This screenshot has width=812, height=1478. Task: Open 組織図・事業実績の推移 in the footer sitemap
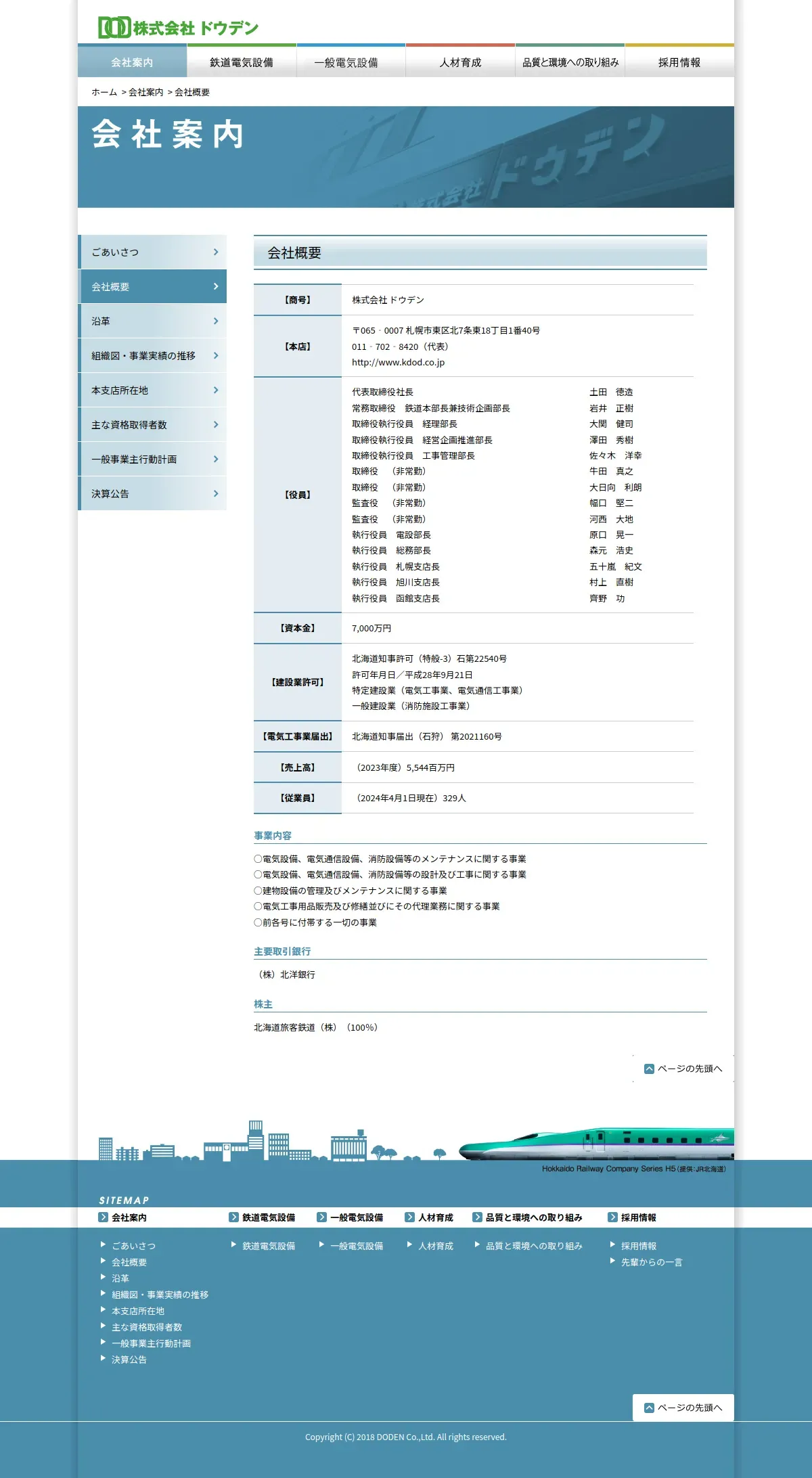[160, 1295]
